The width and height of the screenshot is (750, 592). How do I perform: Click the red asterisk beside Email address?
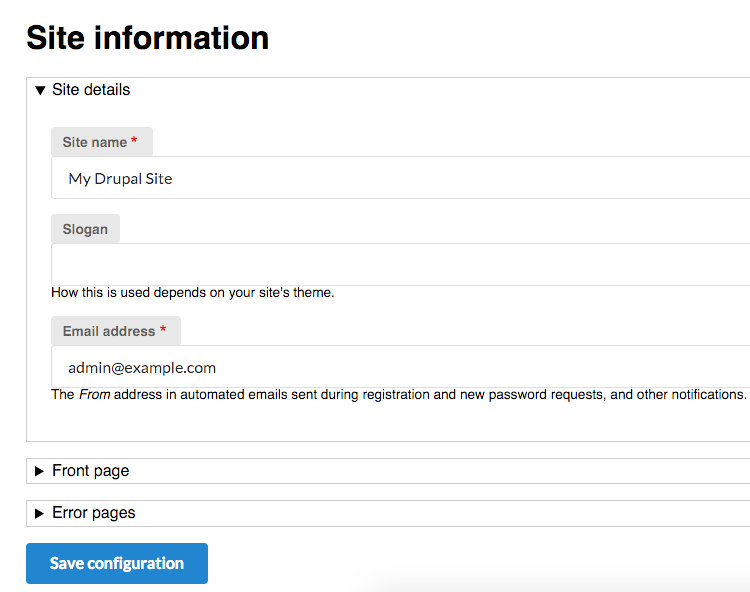[x=163, y=330]
